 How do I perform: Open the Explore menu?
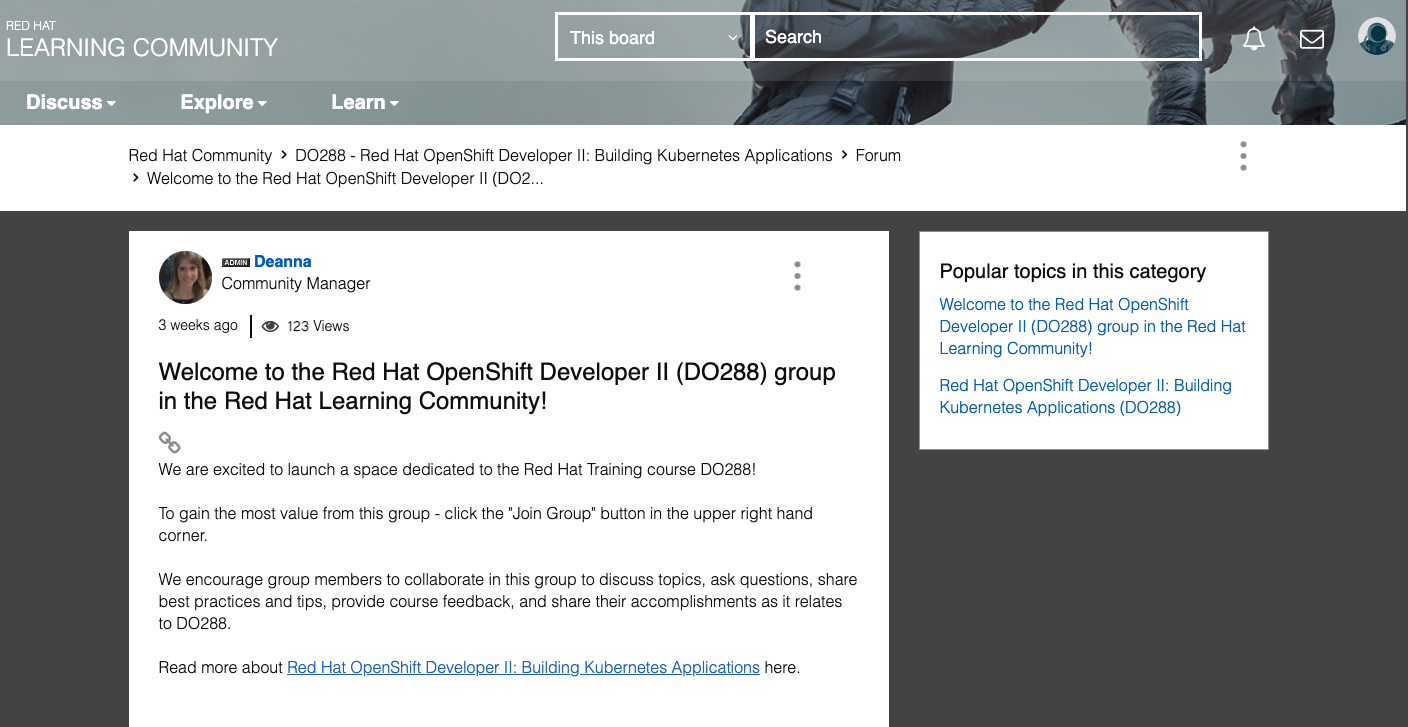(222, 102)
